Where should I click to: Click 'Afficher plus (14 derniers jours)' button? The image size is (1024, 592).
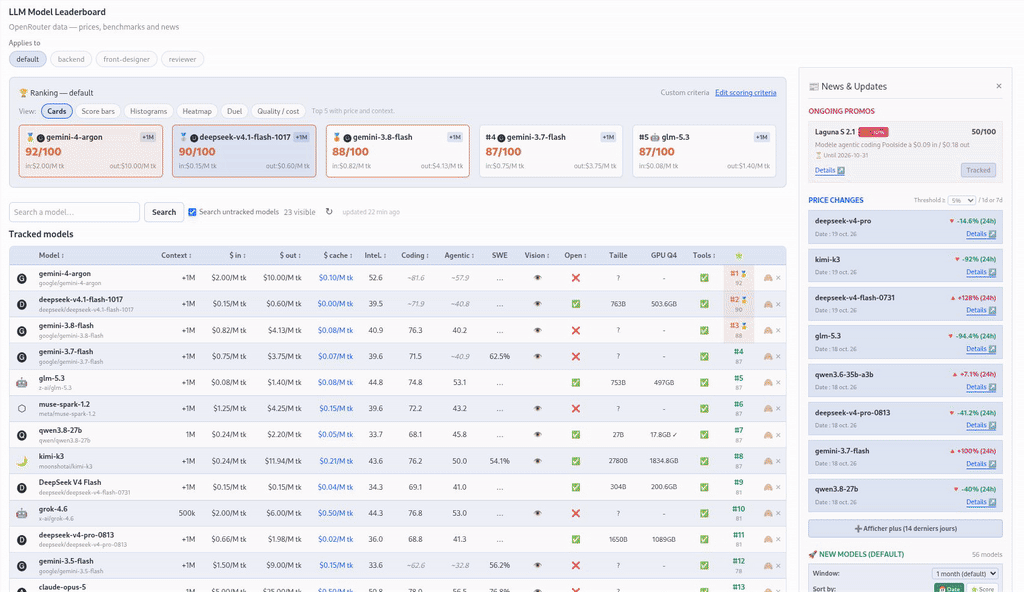(905, 528)
